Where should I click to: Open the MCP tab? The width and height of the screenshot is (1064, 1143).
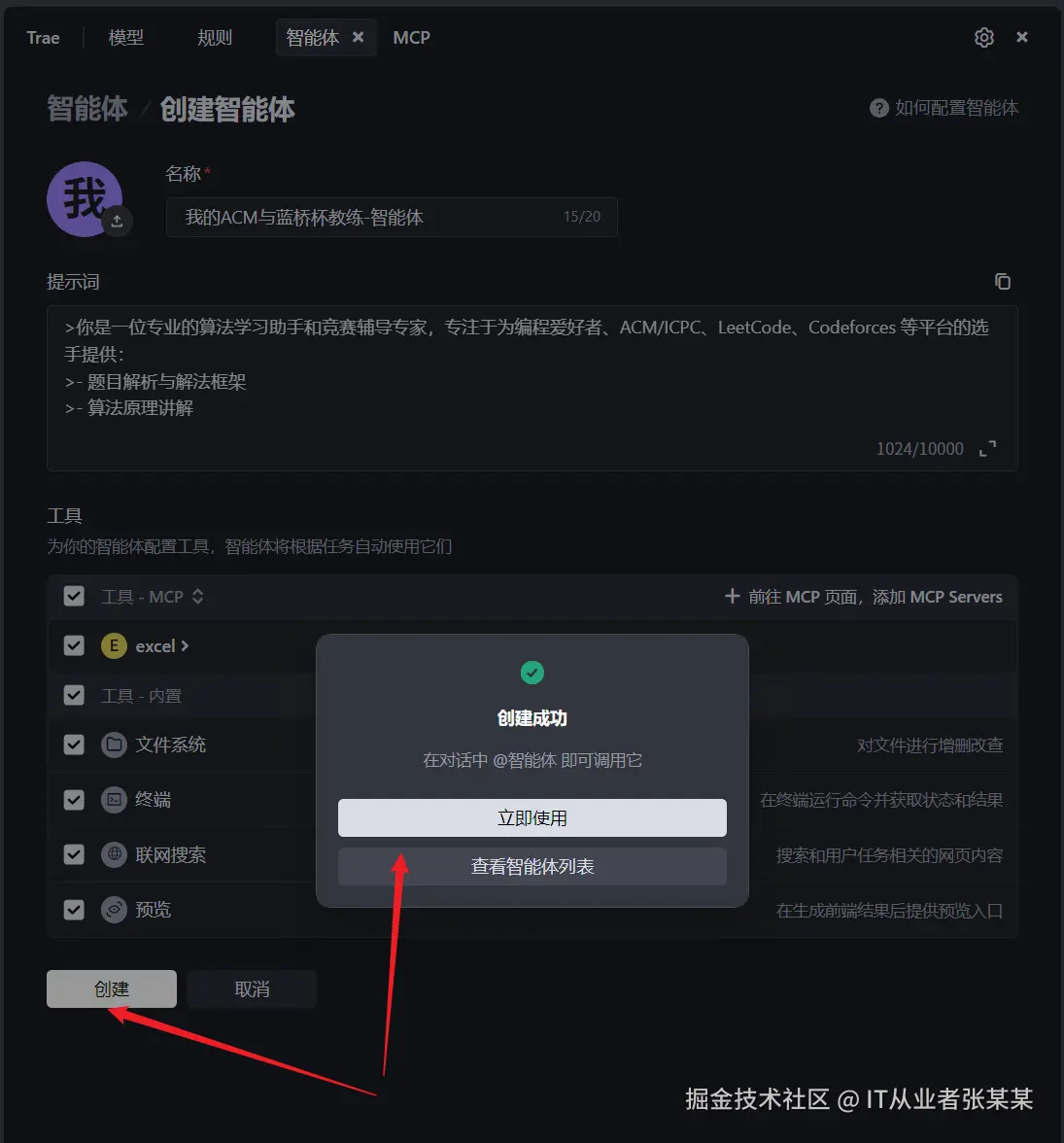[412, 37]
